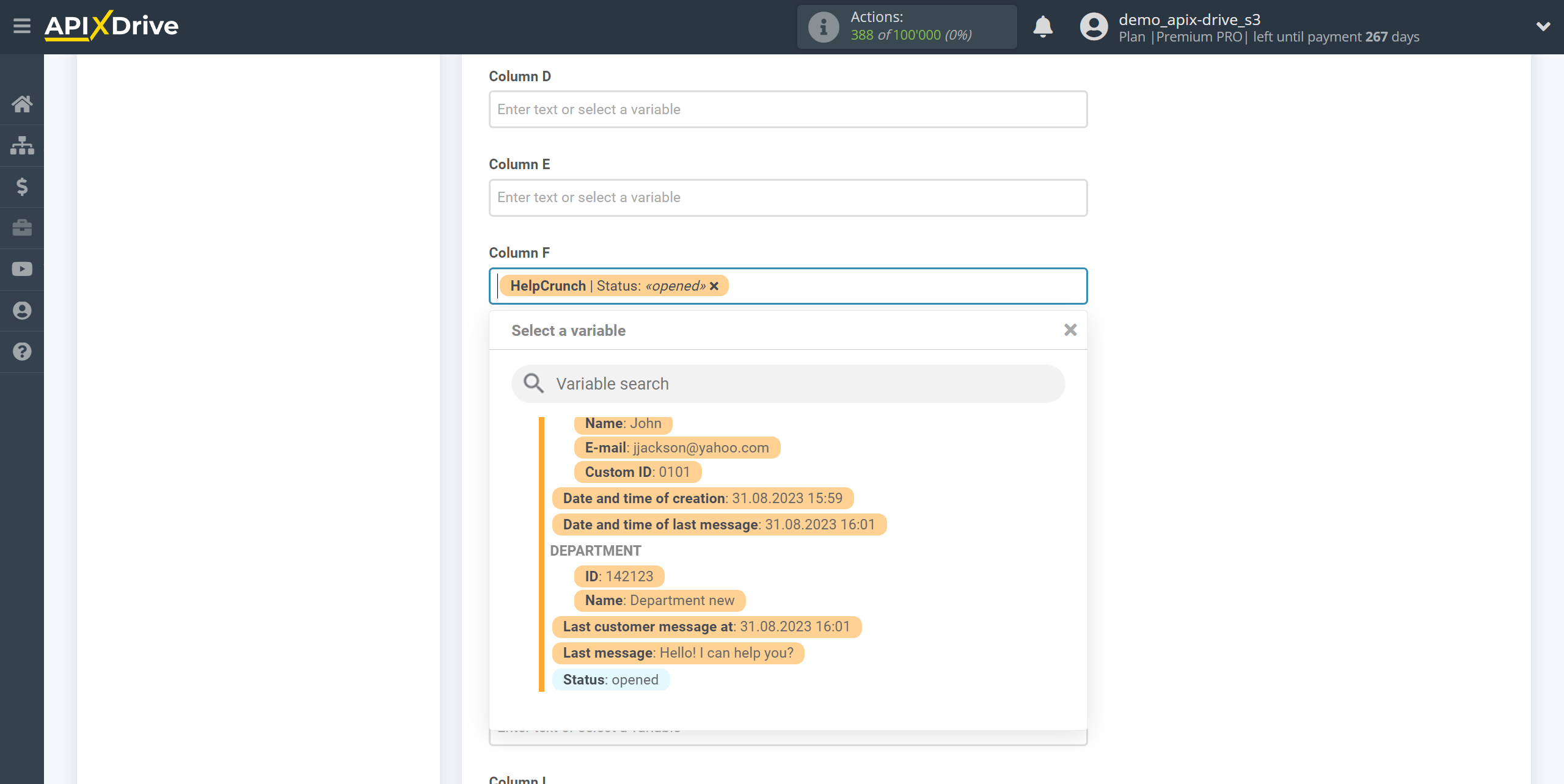1564x784 pixels.
Task: Focus the Column D input field
Action: [788, 109]
